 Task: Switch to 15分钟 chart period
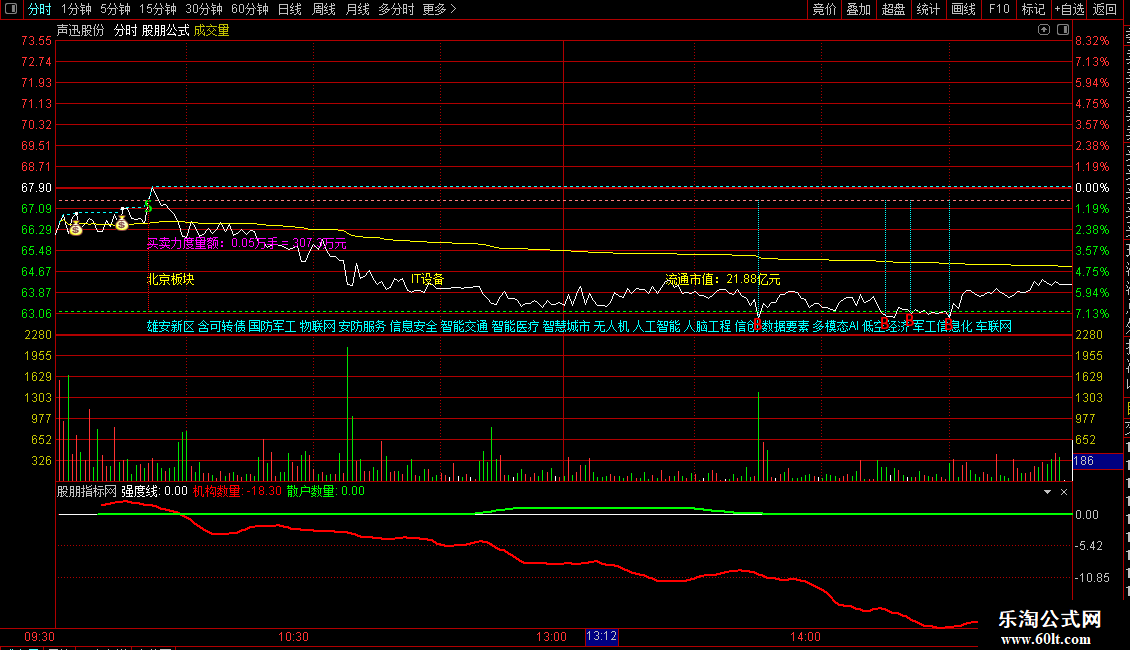tap(158, 9)
